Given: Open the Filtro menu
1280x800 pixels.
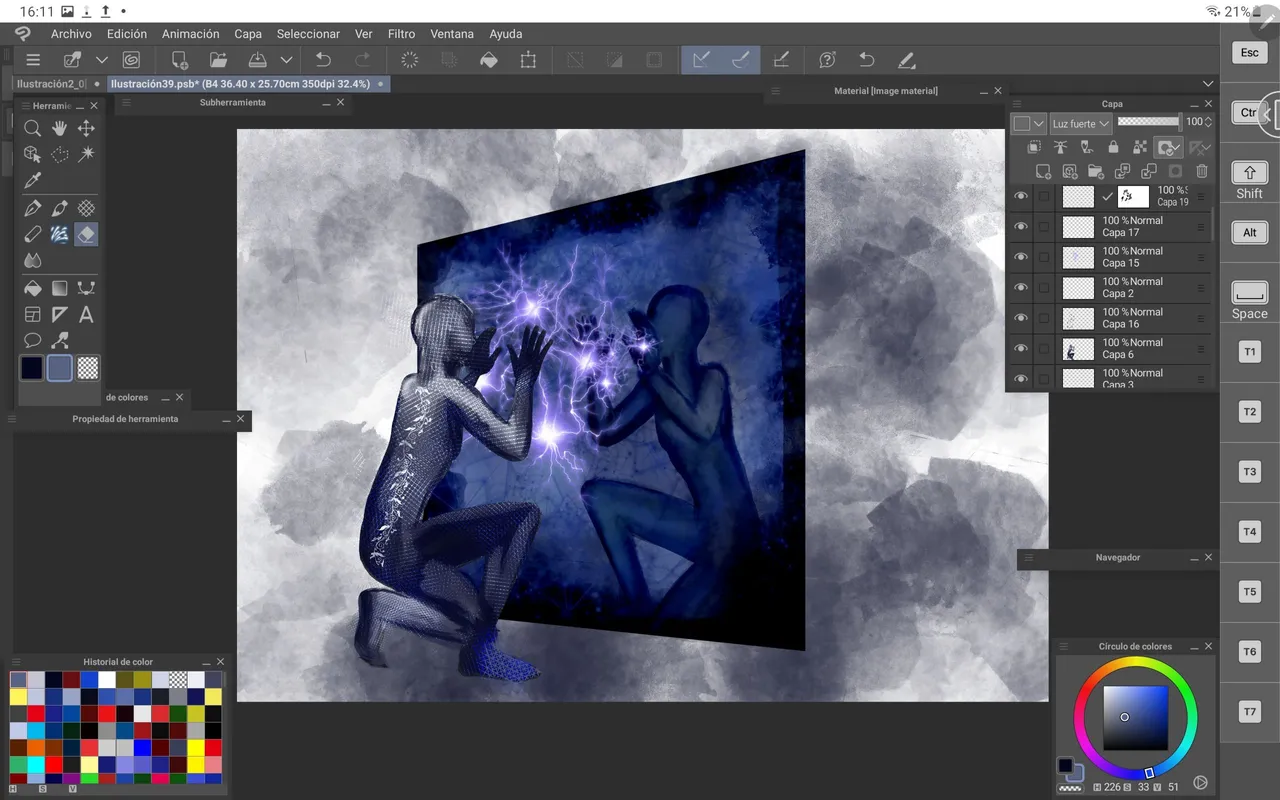Looking at the screenshot, I should pyautogui.click(x=401, y=34).
